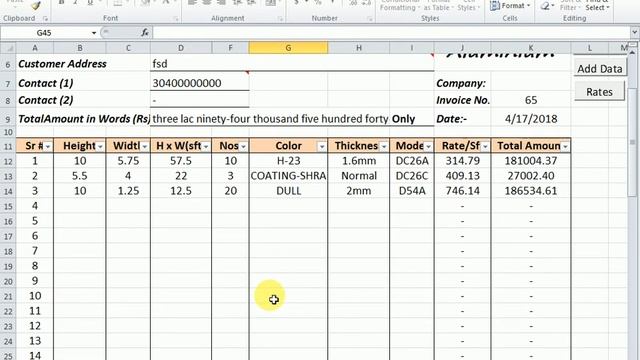Select the color cell 'COATING-SHRA'
Screen dimensions: 640x360
pos(288,176)
